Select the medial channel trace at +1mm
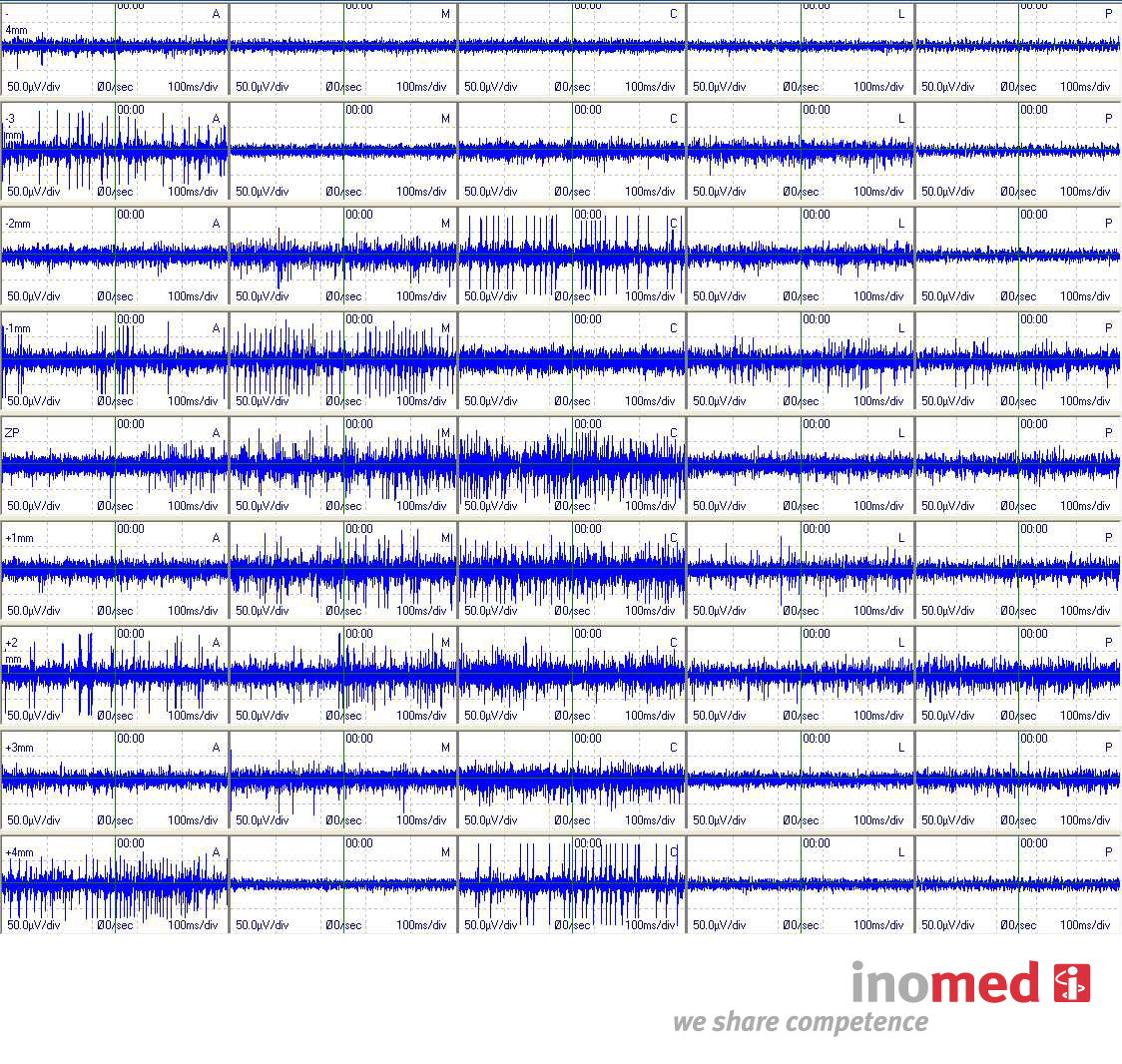Viewport: 1122px width, 1064px height. click(342, 570)
